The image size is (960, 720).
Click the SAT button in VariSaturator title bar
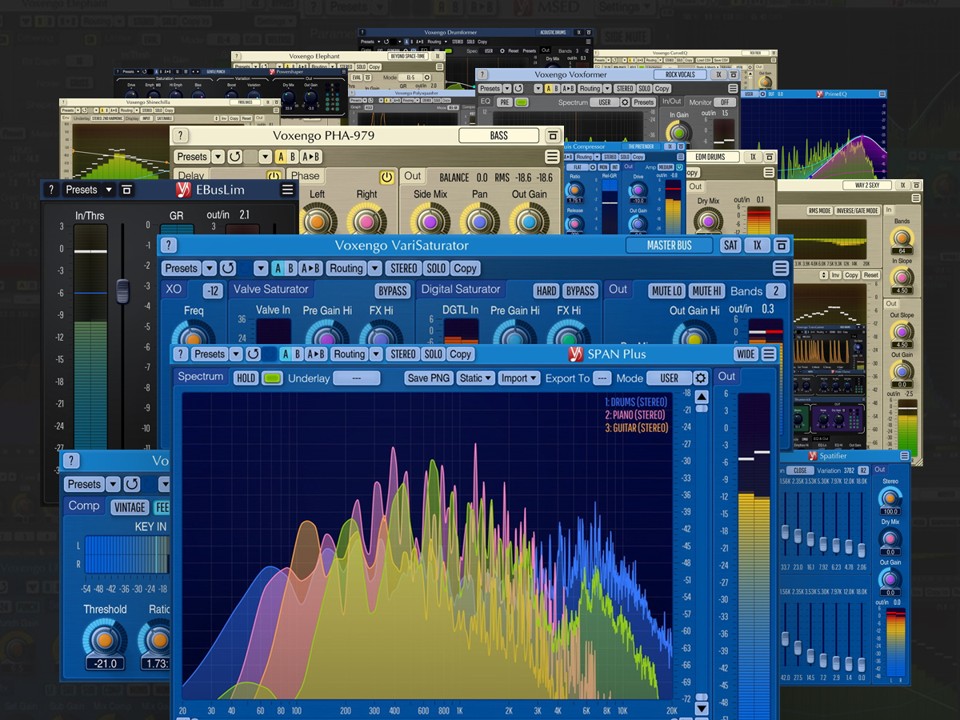(x=730, y=246)
